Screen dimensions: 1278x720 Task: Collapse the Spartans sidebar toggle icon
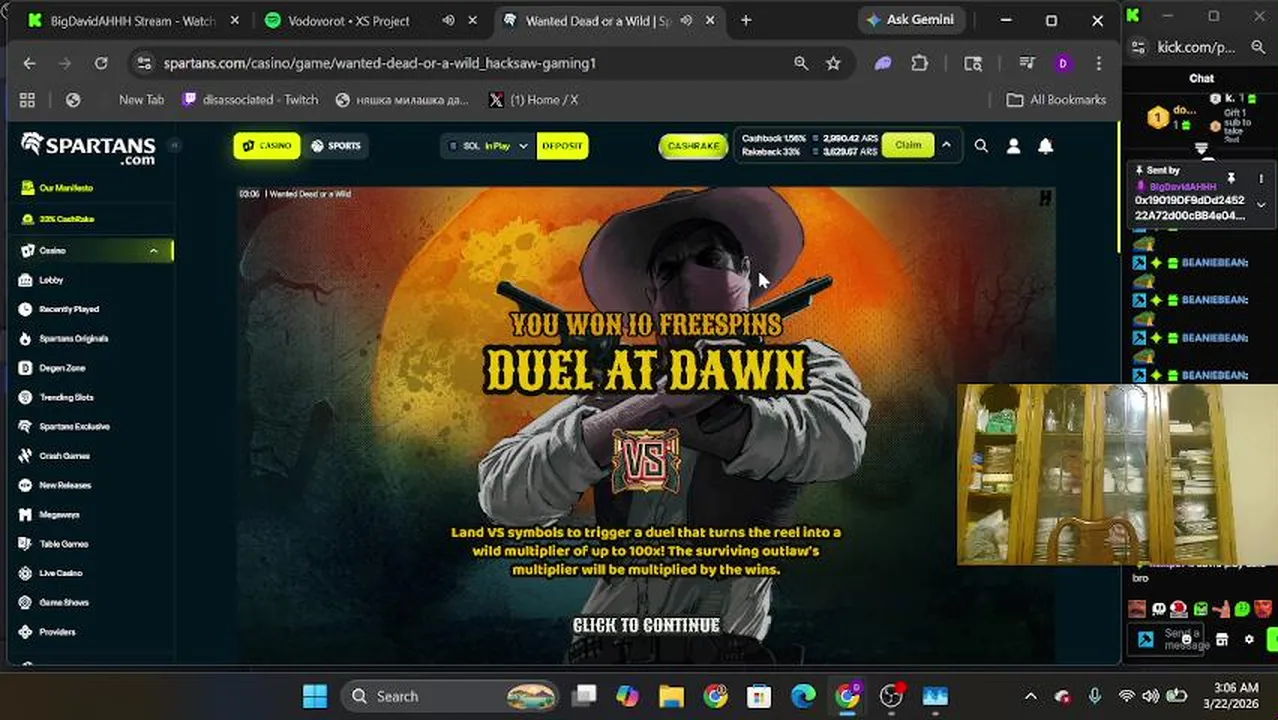tap(173, 145)
